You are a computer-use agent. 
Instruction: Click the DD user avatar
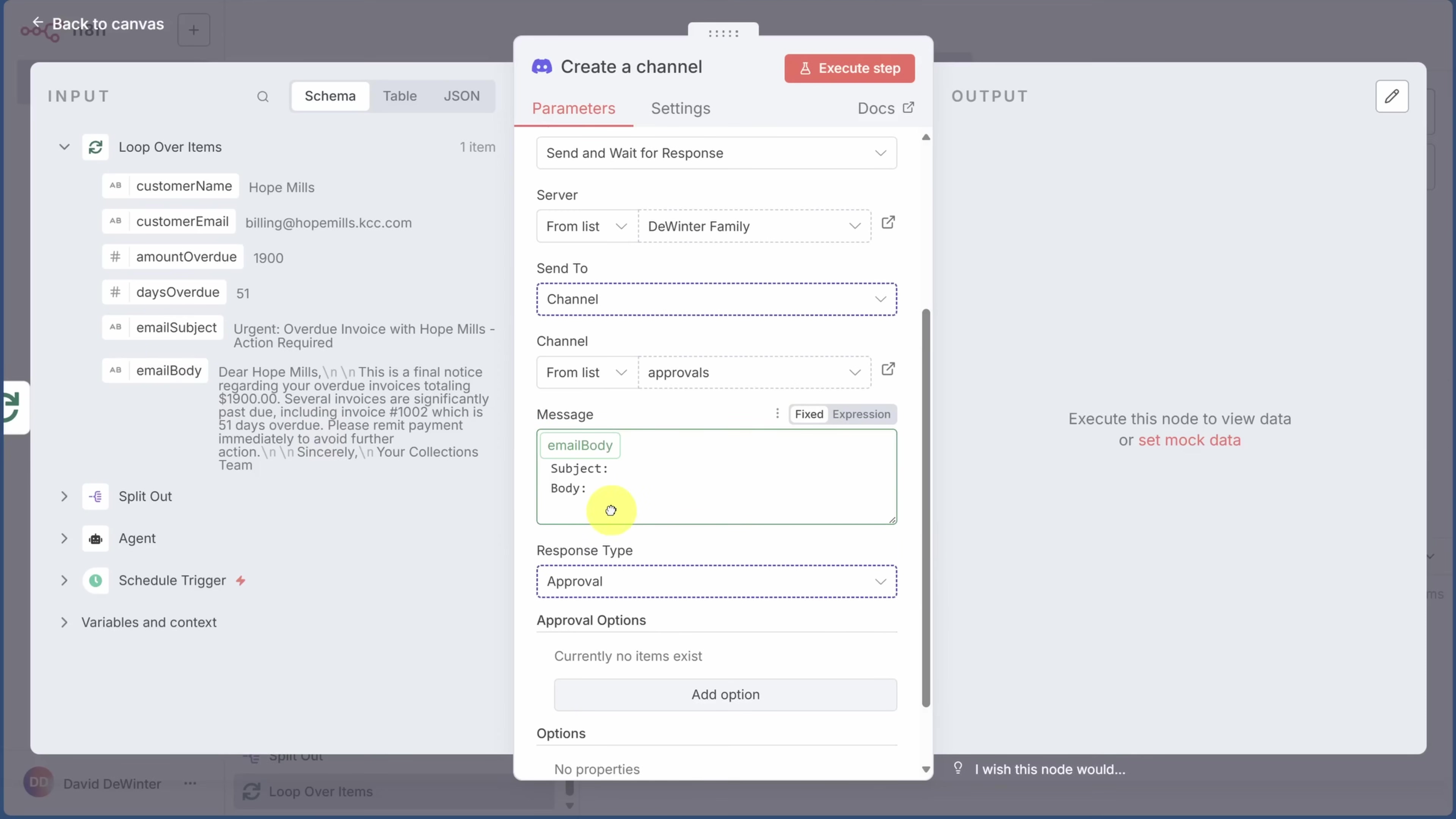(38, 782)
